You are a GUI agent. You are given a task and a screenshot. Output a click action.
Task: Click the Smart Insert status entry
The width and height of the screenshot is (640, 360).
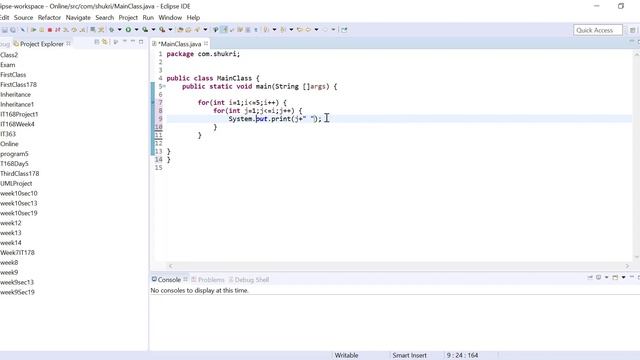click(409, 356)
